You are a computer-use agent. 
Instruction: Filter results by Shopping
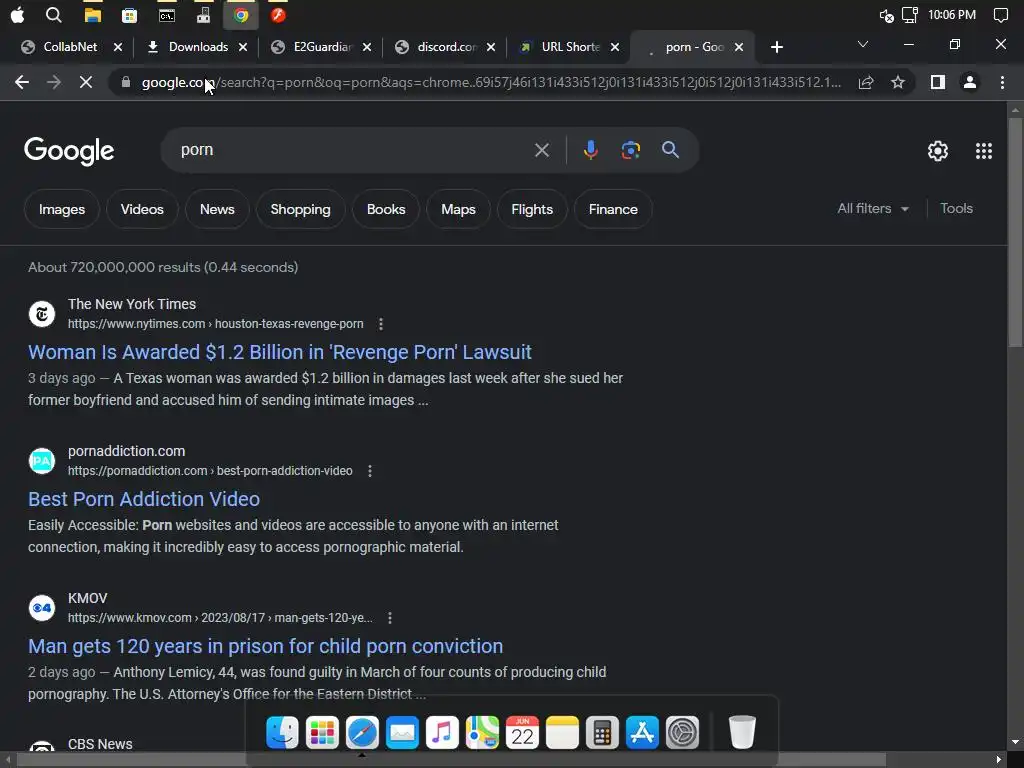click(x=300, y=209)
